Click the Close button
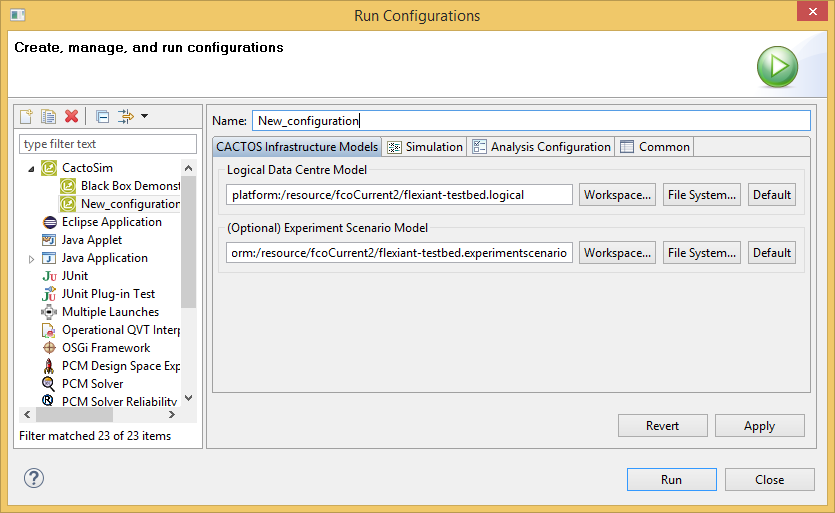 coord(769,479)
